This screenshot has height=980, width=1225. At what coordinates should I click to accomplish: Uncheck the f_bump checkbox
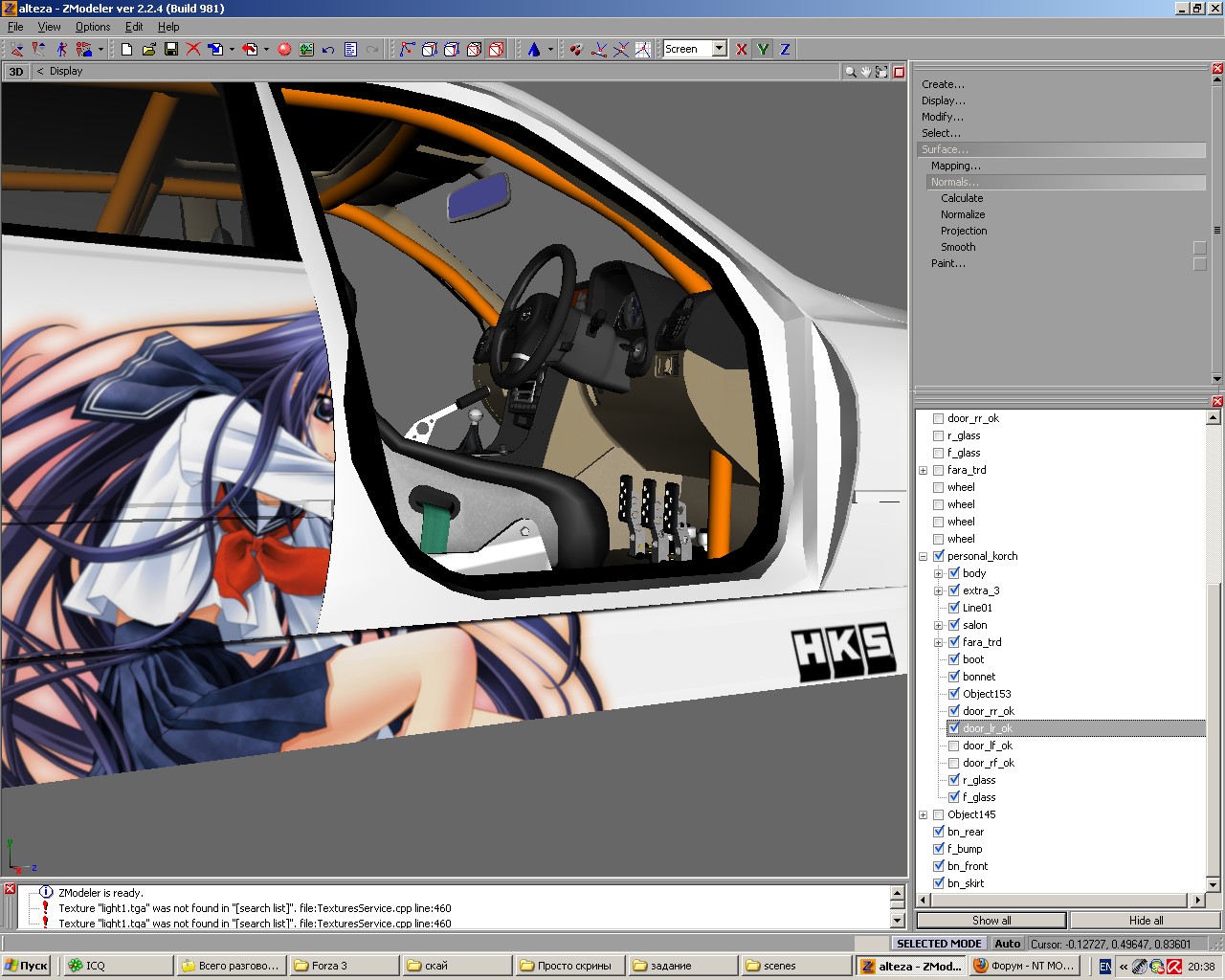click(x=939, y=849)
